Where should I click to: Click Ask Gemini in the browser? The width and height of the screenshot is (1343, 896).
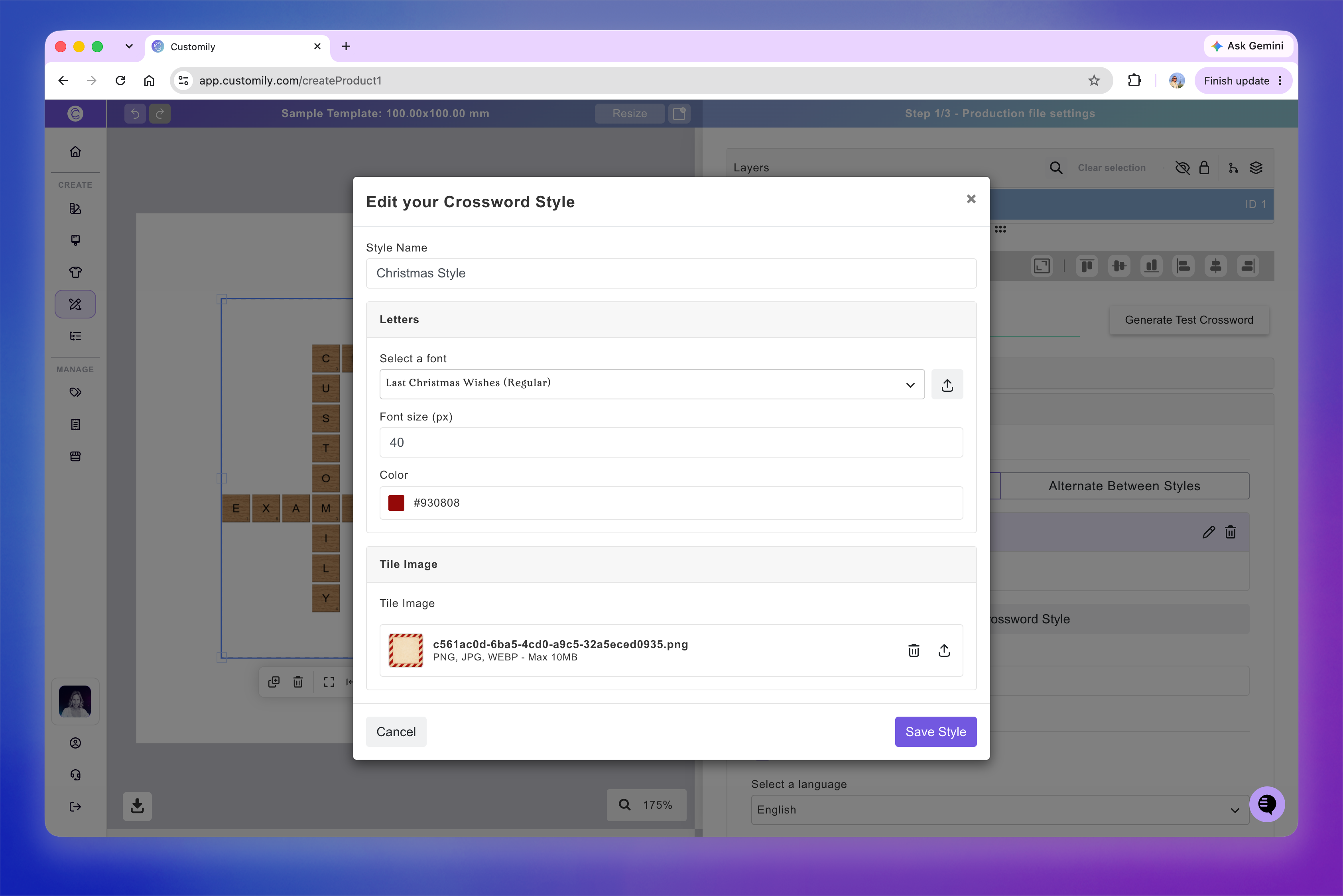(x=1248, y=46)
